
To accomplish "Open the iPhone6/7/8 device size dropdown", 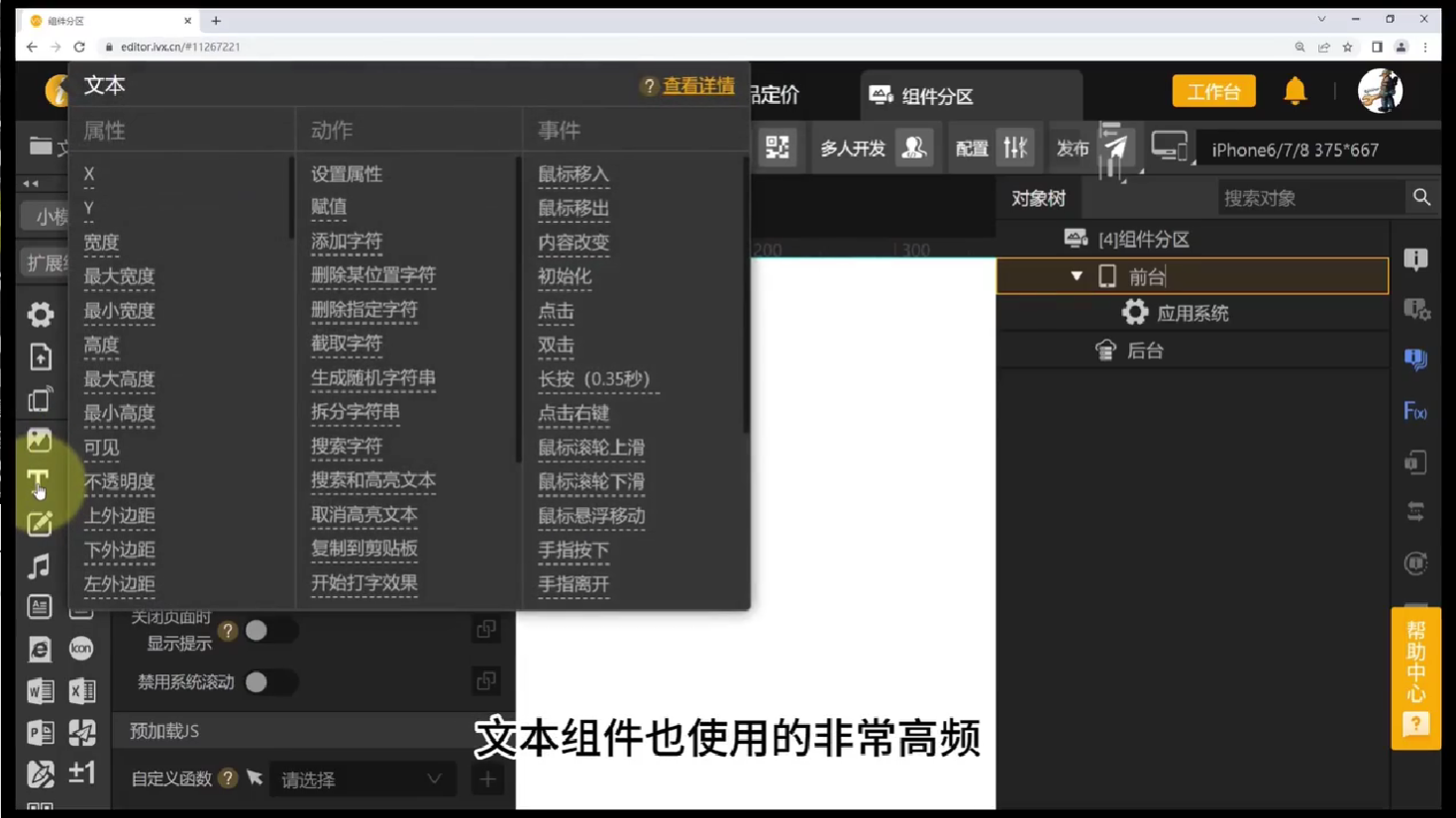I will (1317, 150).
